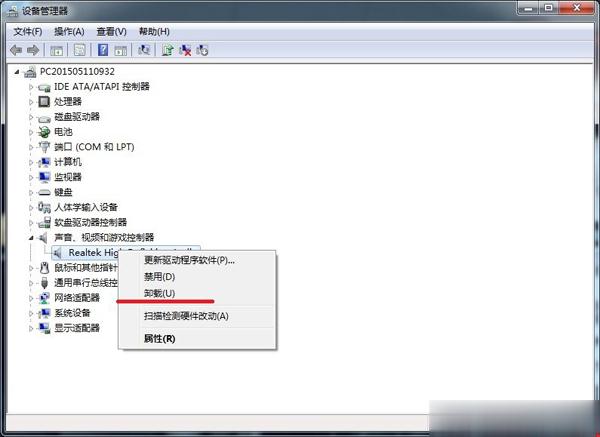Screen dimensions: 600x437
Task: Select the 磁盘驱动器 tree item
Action: pyautogui.click(x=75, y=117)
